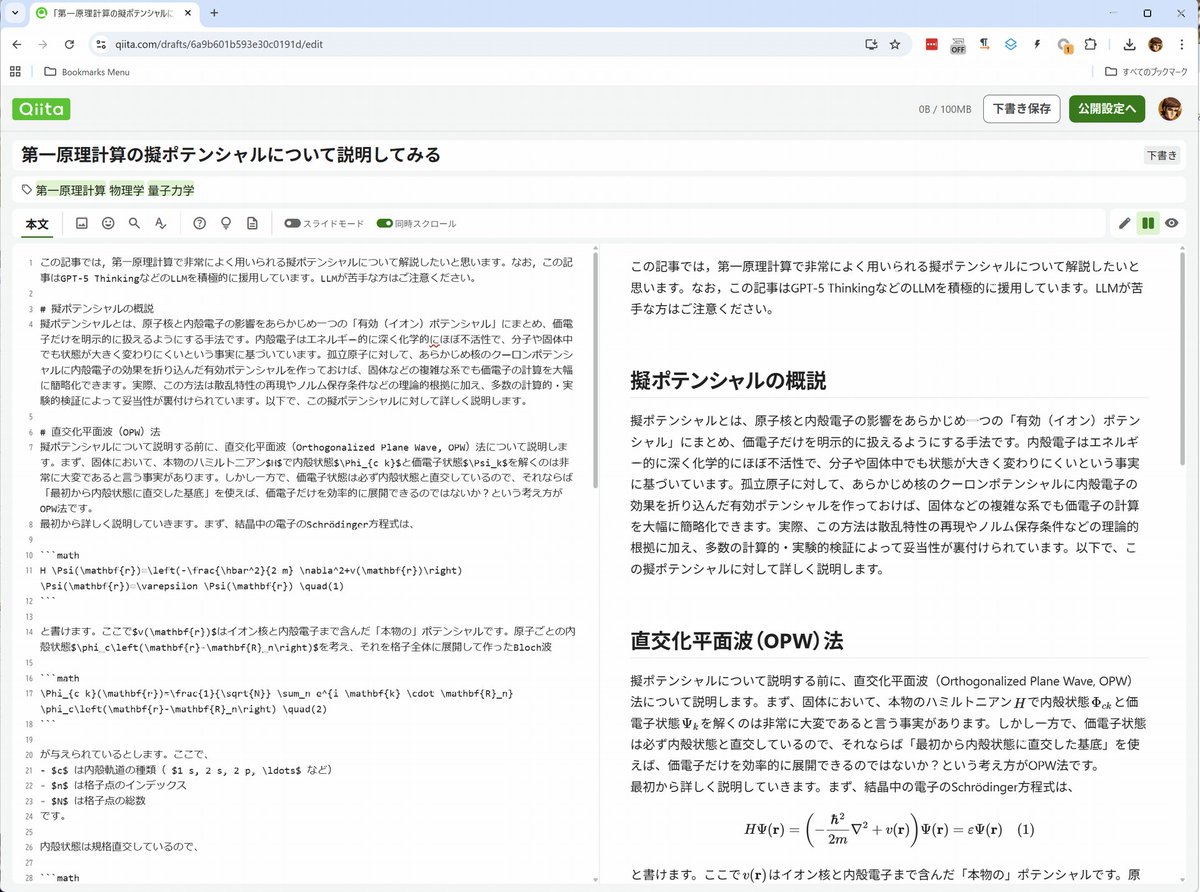The image size is (1200, 892).
Task: Click browser forward arrow
Action: 43,44
